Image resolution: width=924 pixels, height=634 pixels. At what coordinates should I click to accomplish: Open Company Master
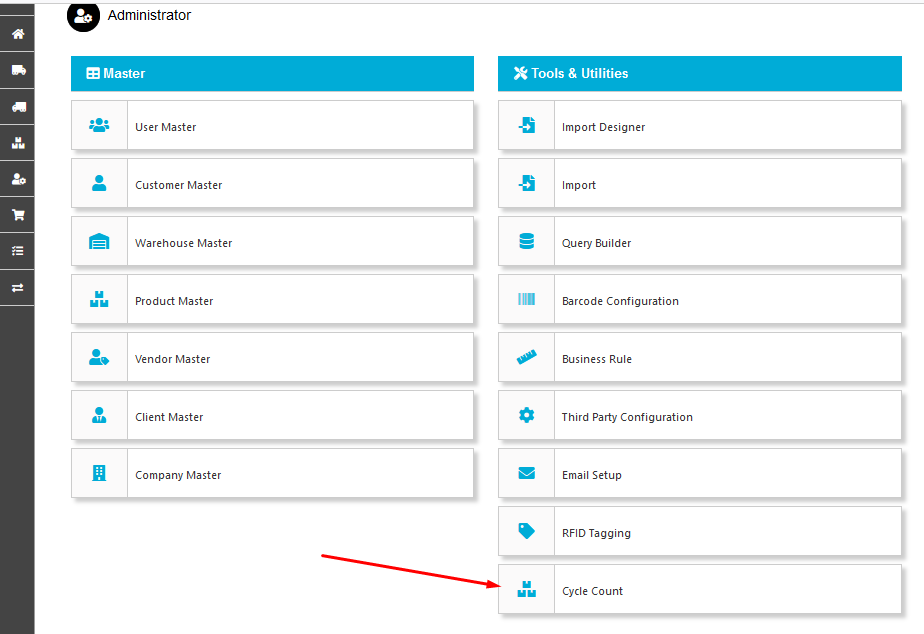pos(178,475)
